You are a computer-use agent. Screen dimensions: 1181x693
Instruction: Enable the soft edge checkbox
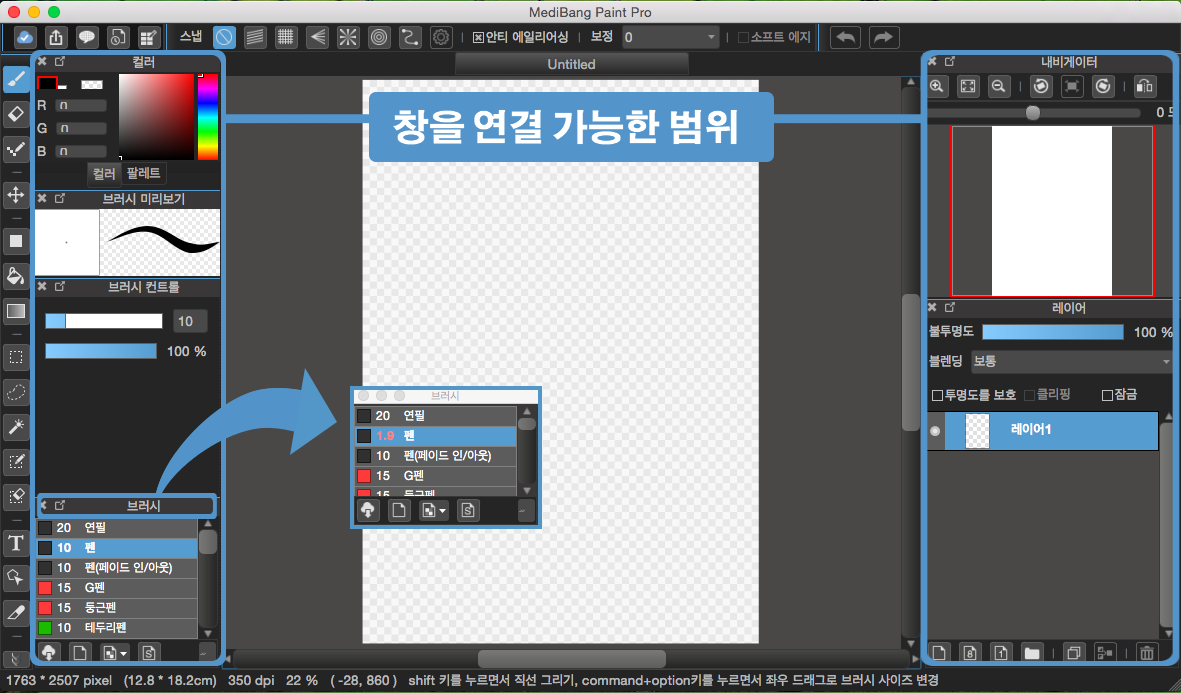pos(743,37)
